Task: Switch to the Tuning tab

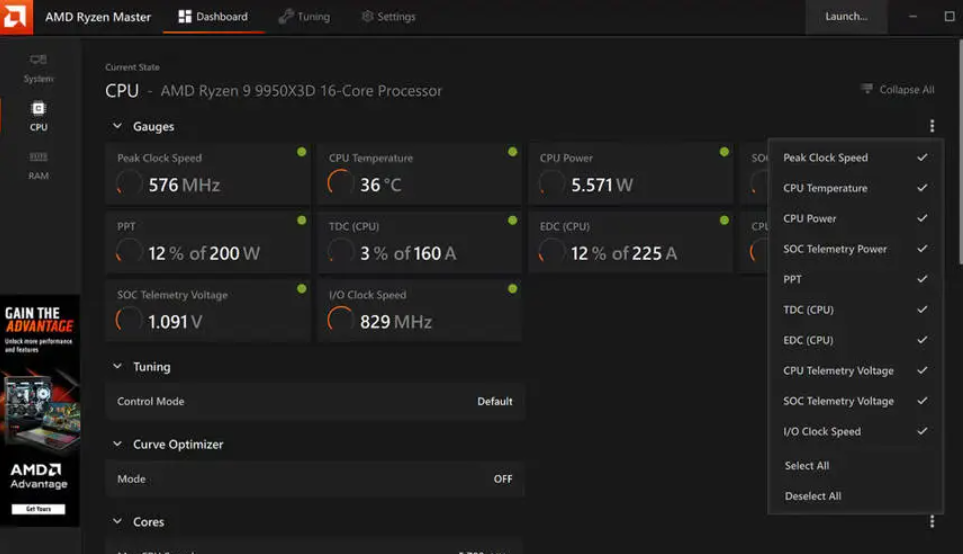Action: point(304,17)
